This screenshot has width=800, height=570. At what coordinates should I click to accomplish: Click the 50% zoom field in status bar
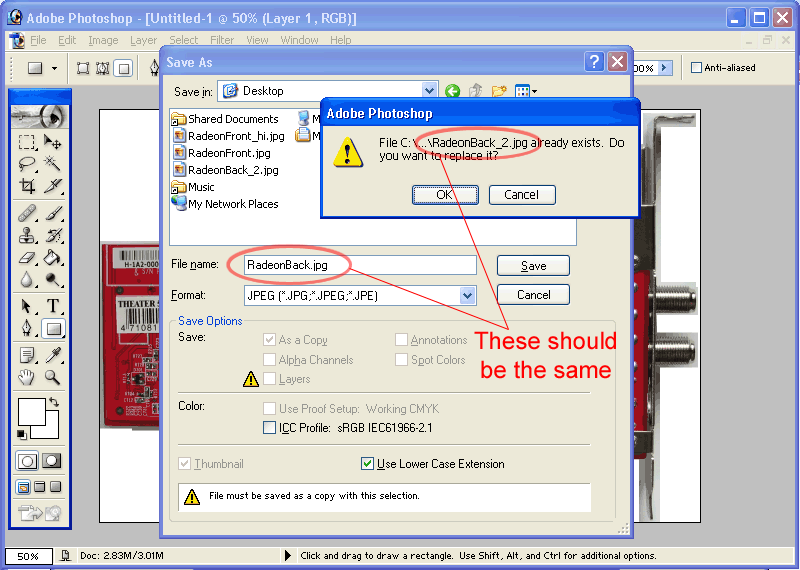point(29,556)
